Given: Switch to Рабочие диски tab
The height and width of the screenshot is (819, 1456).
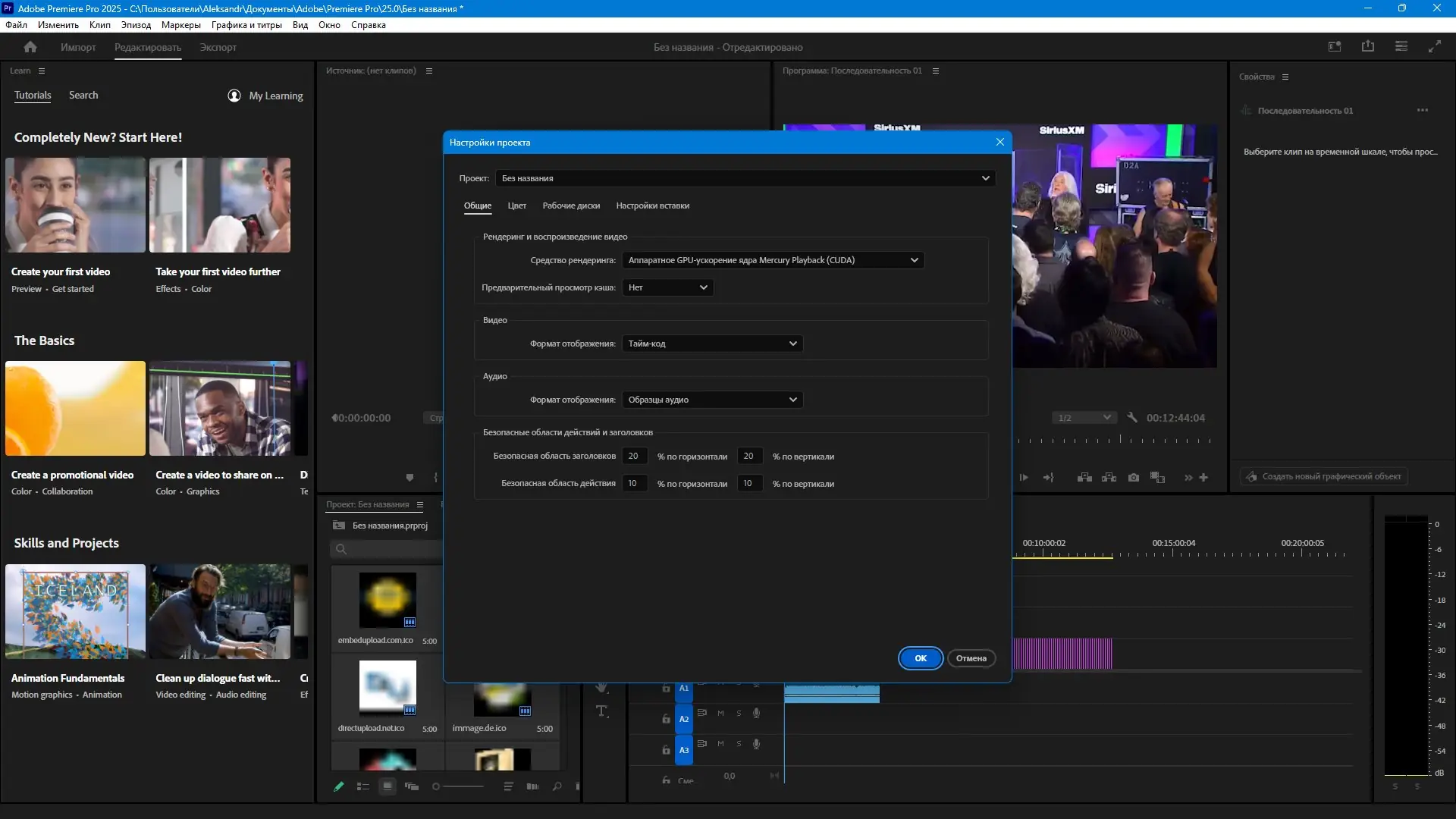Looking at the screenshot, I should 571,206.
